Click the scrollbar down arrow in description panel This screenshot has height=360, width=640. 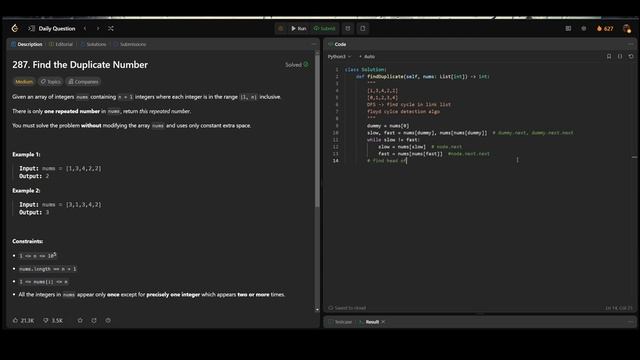[x=317, y=309]
